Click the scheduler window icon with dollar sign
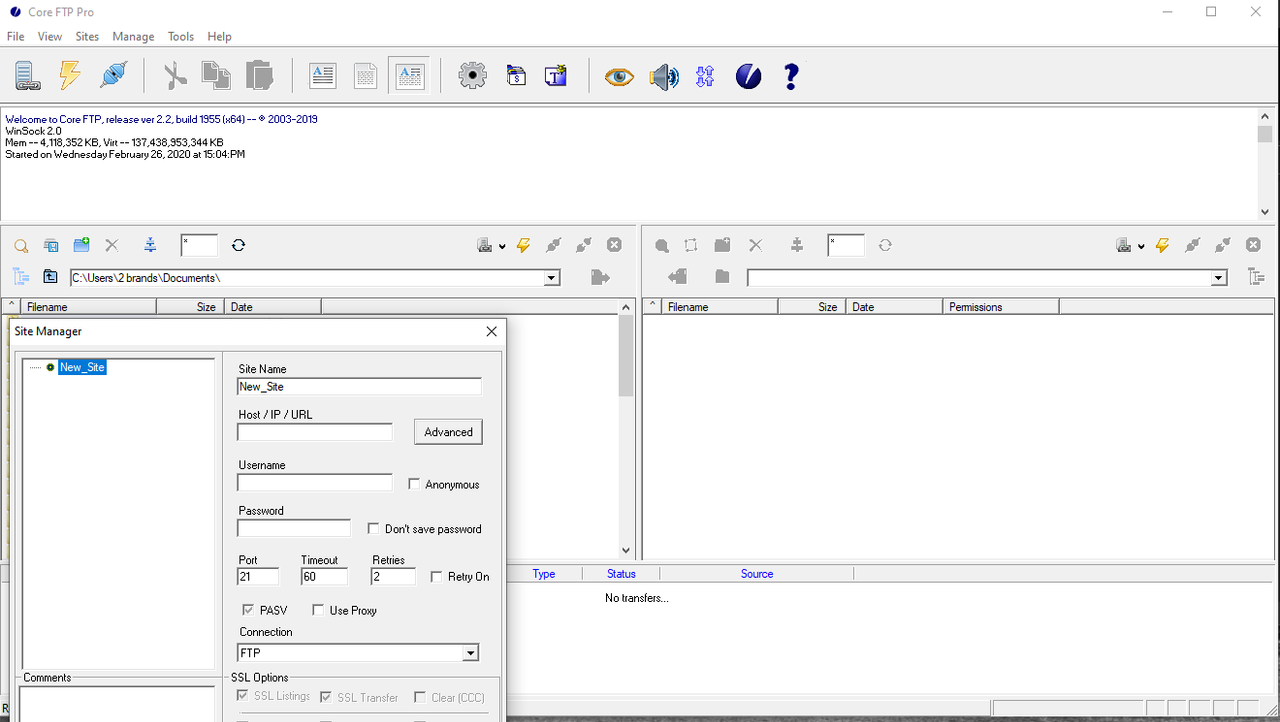Screen dimensions: 1280x722 pos(516,76)
